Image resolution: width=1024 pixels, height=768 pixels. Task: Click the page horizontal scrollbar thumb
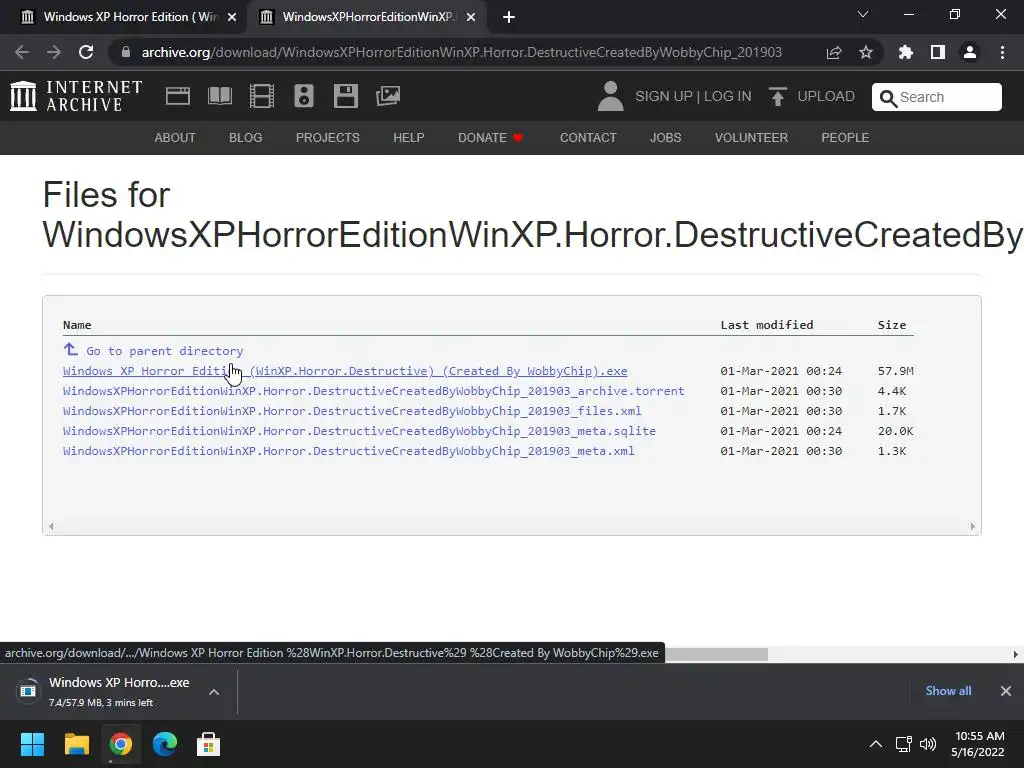(716, 654)
